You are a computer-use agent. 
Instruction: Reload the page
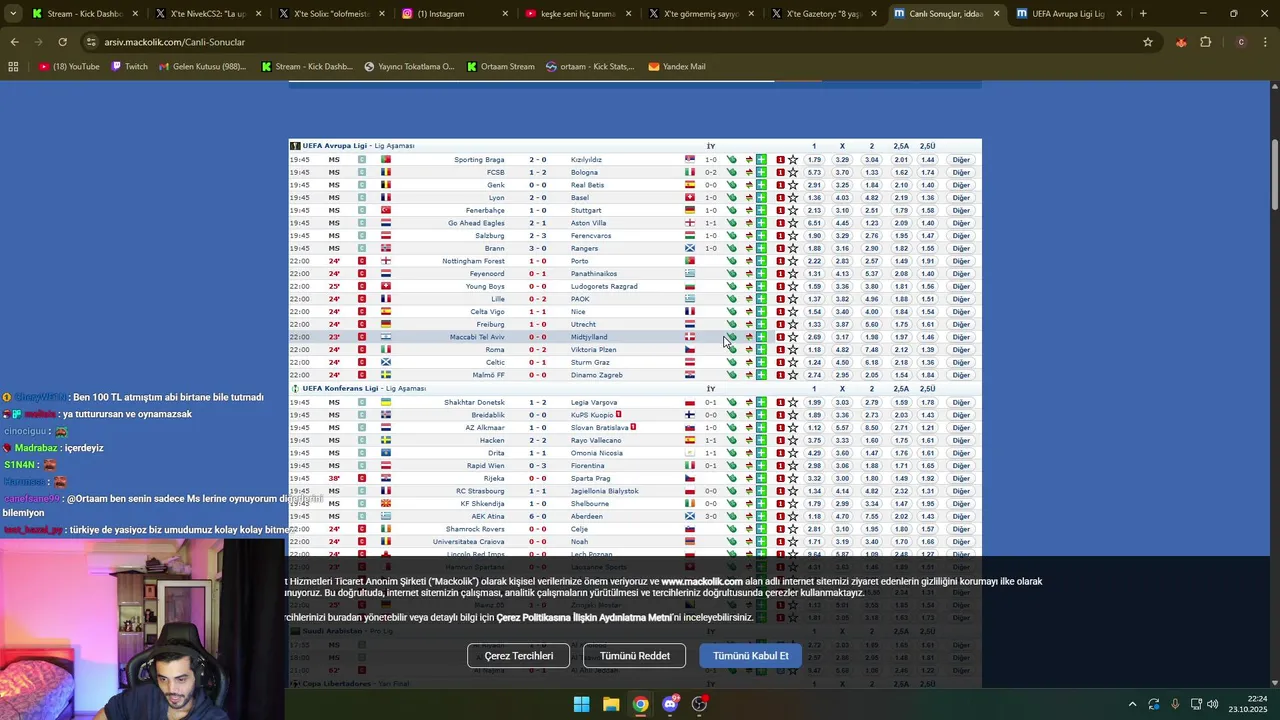[62, 42]
